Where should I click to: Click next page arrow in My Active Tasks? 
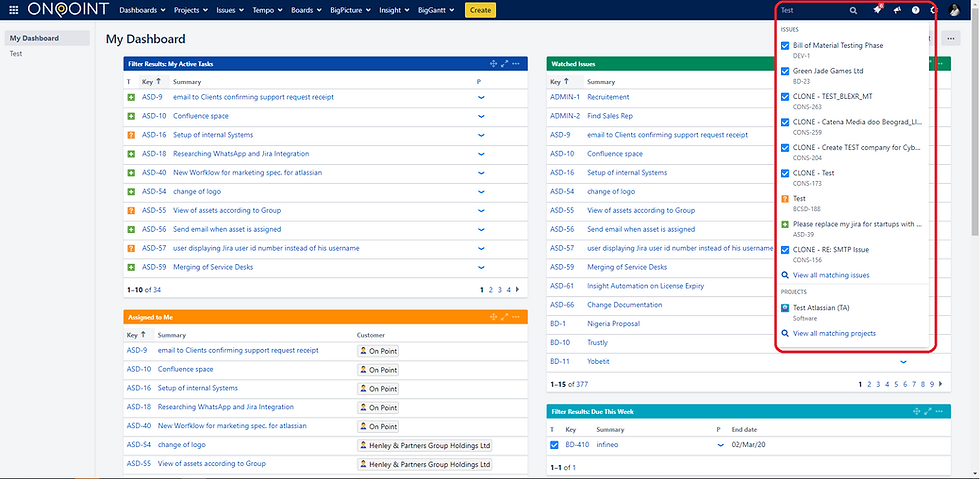click(518, 290)
